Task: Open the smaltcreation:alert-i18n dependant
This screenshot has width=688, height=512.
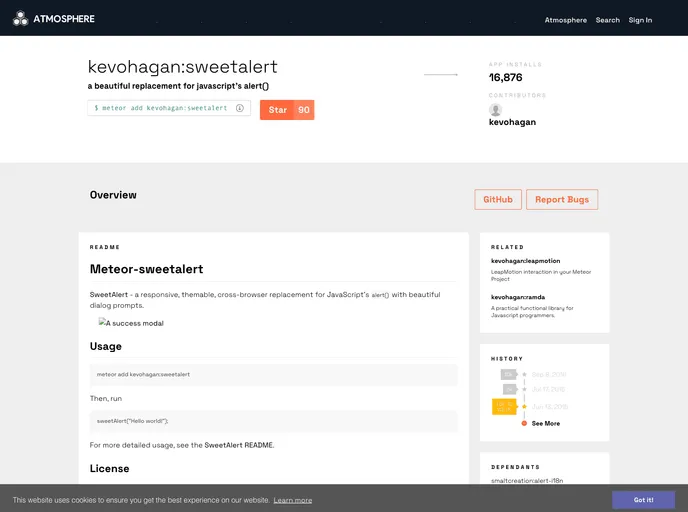Action: 527,480
